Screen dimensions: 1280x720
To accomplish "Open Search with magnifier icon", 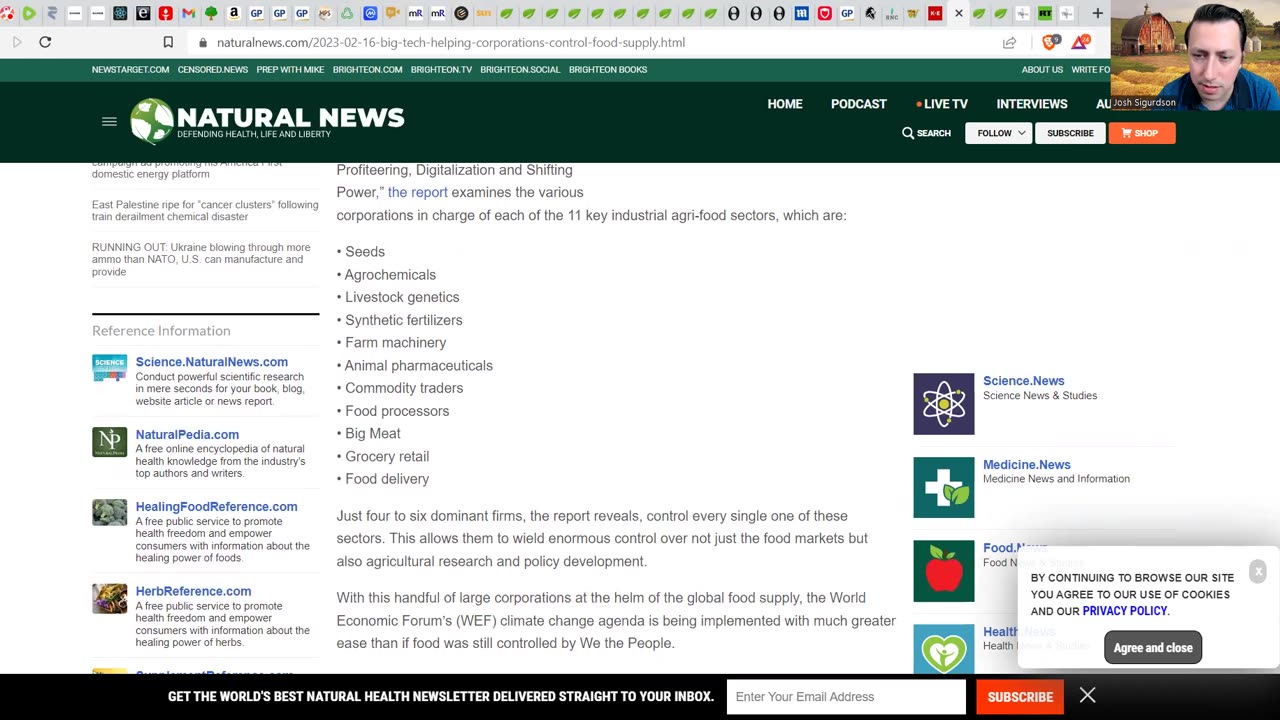I will point(926,133).
